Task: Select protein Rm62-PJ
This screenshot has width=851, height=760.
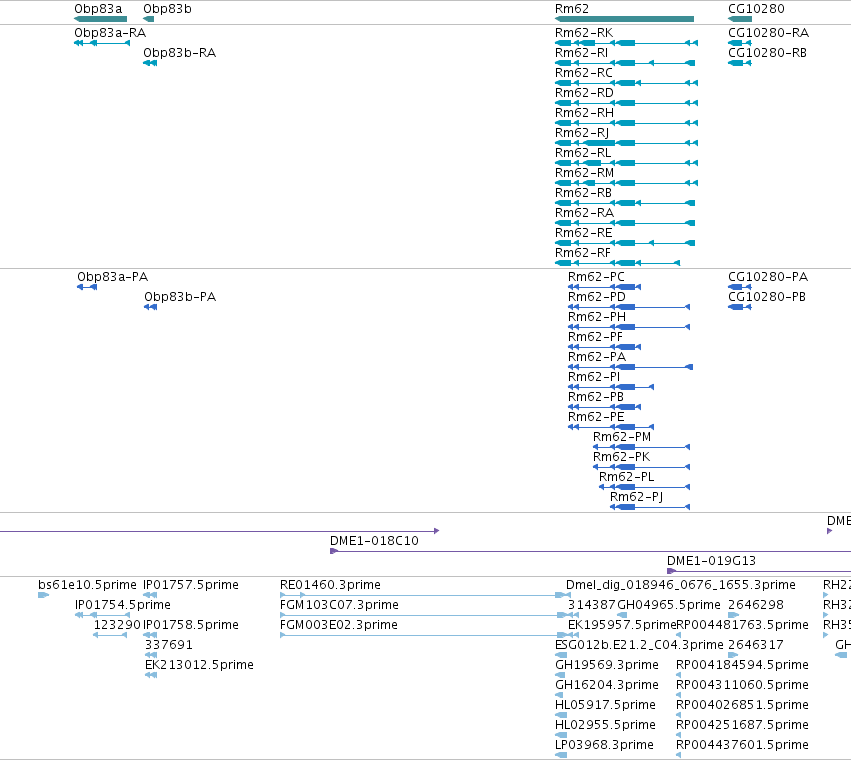Action: tap(650, 507)
